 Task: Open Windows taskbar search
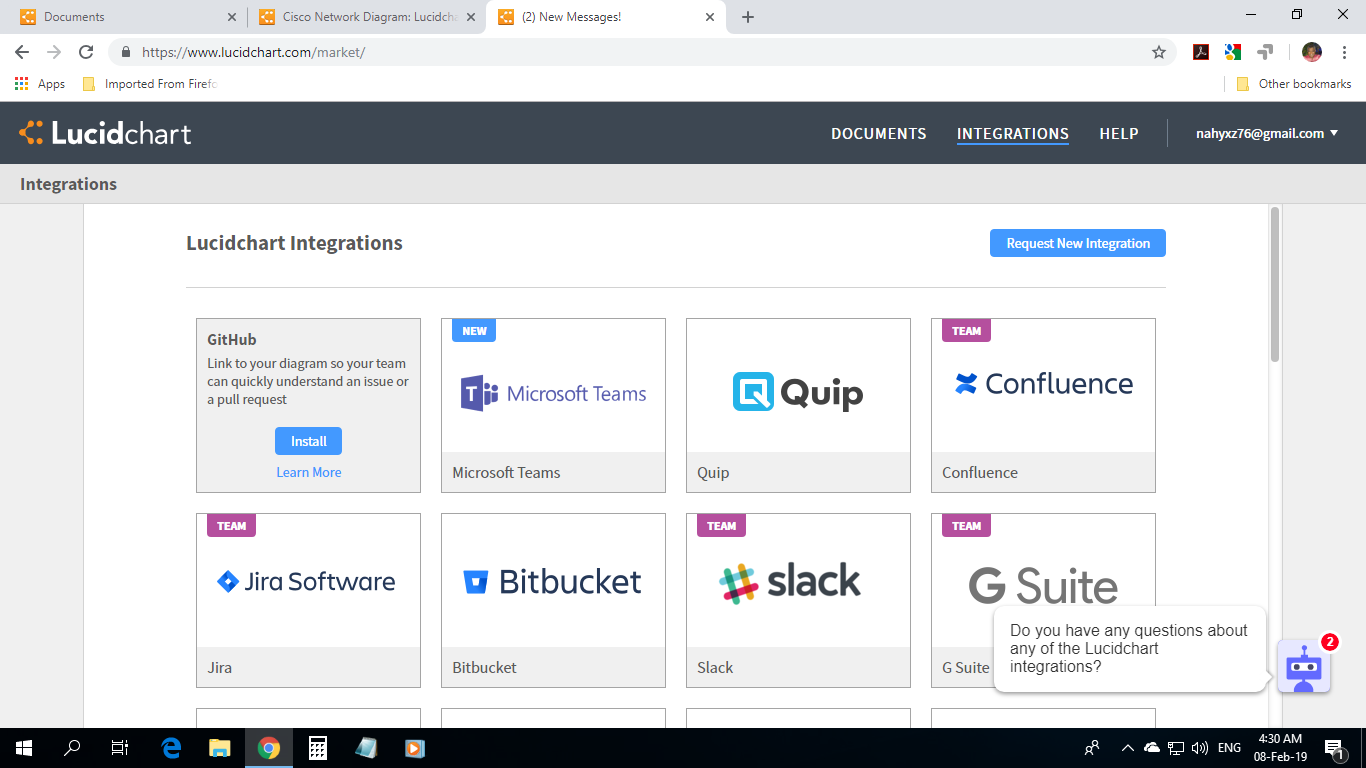click(x=72, y=748)
